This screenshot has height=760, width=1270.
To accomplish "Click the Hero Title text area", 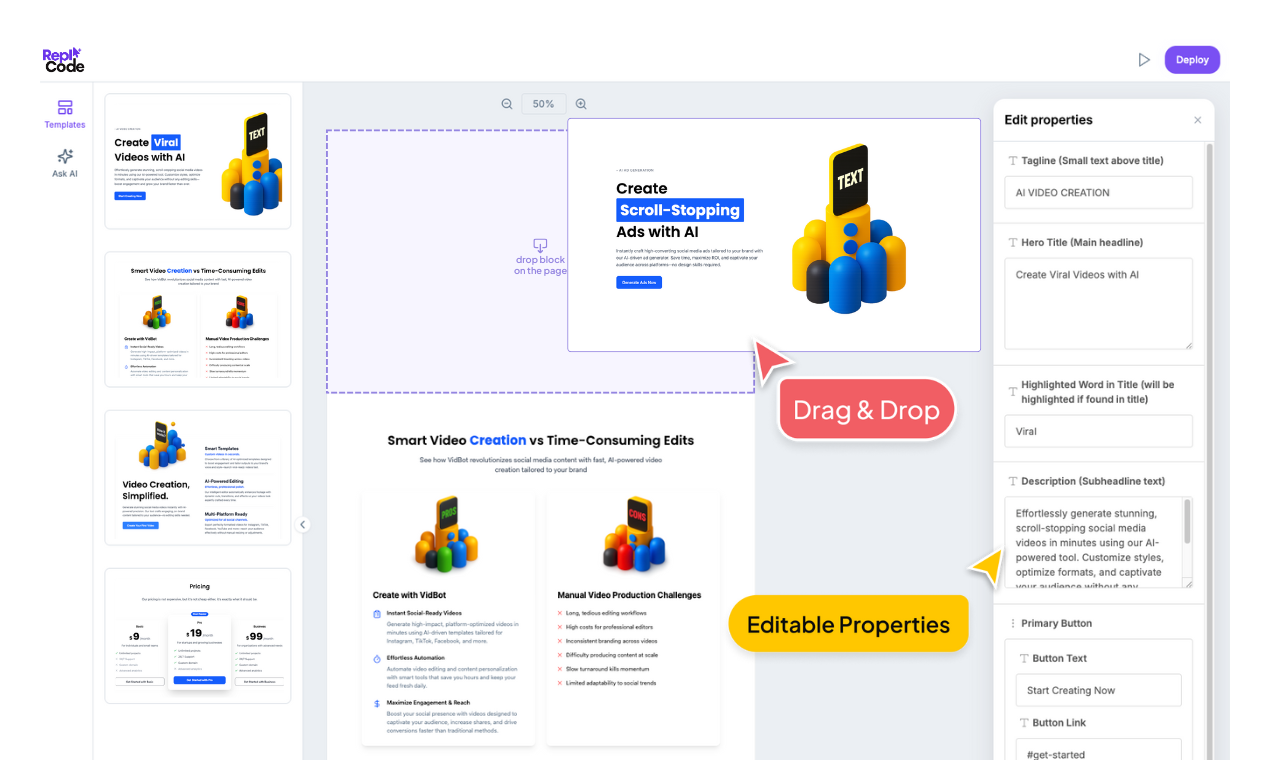I will click(1098, 304).
